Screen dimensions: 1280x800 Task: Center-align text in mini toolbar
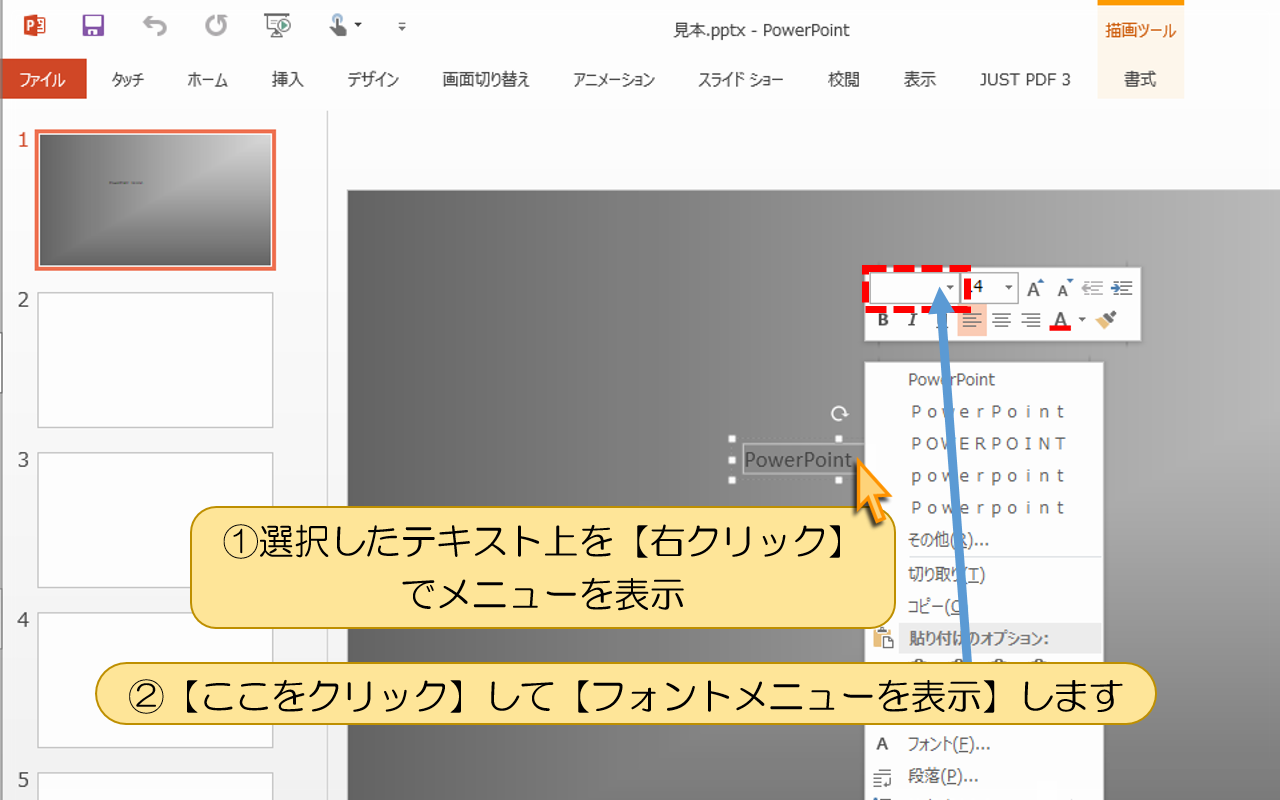[1002, 320]
